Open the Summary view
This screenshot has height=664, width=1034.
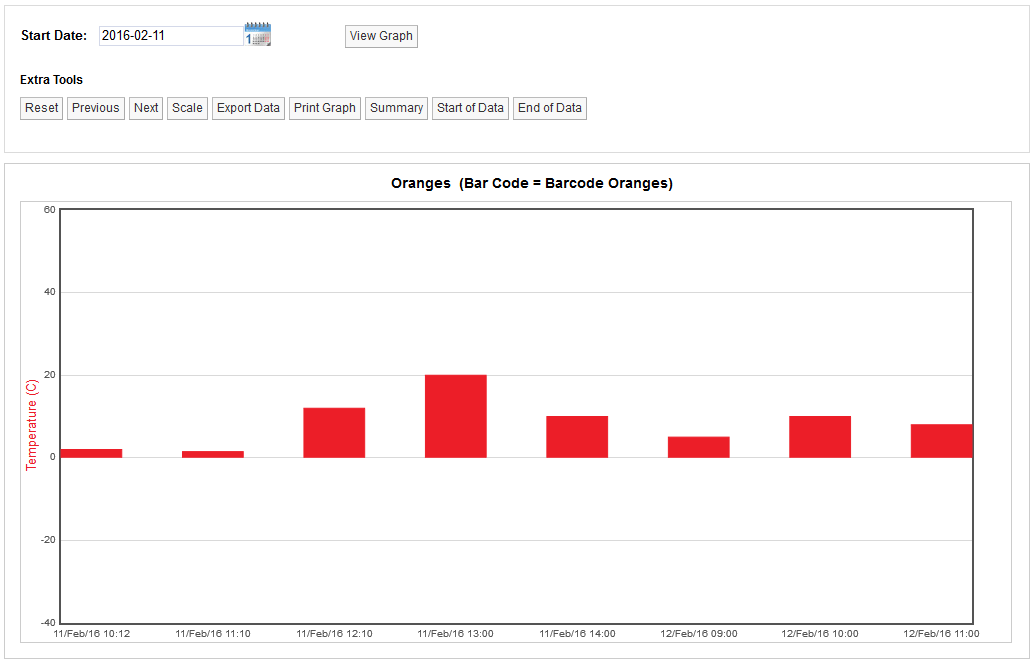[x=396, y=108]
